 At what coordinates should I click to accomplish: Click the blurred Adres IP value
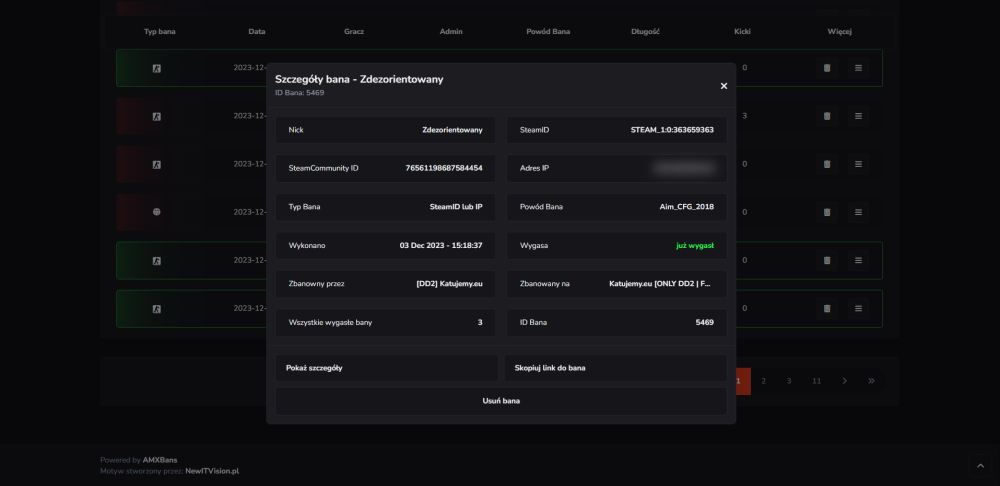pos(683,168)
